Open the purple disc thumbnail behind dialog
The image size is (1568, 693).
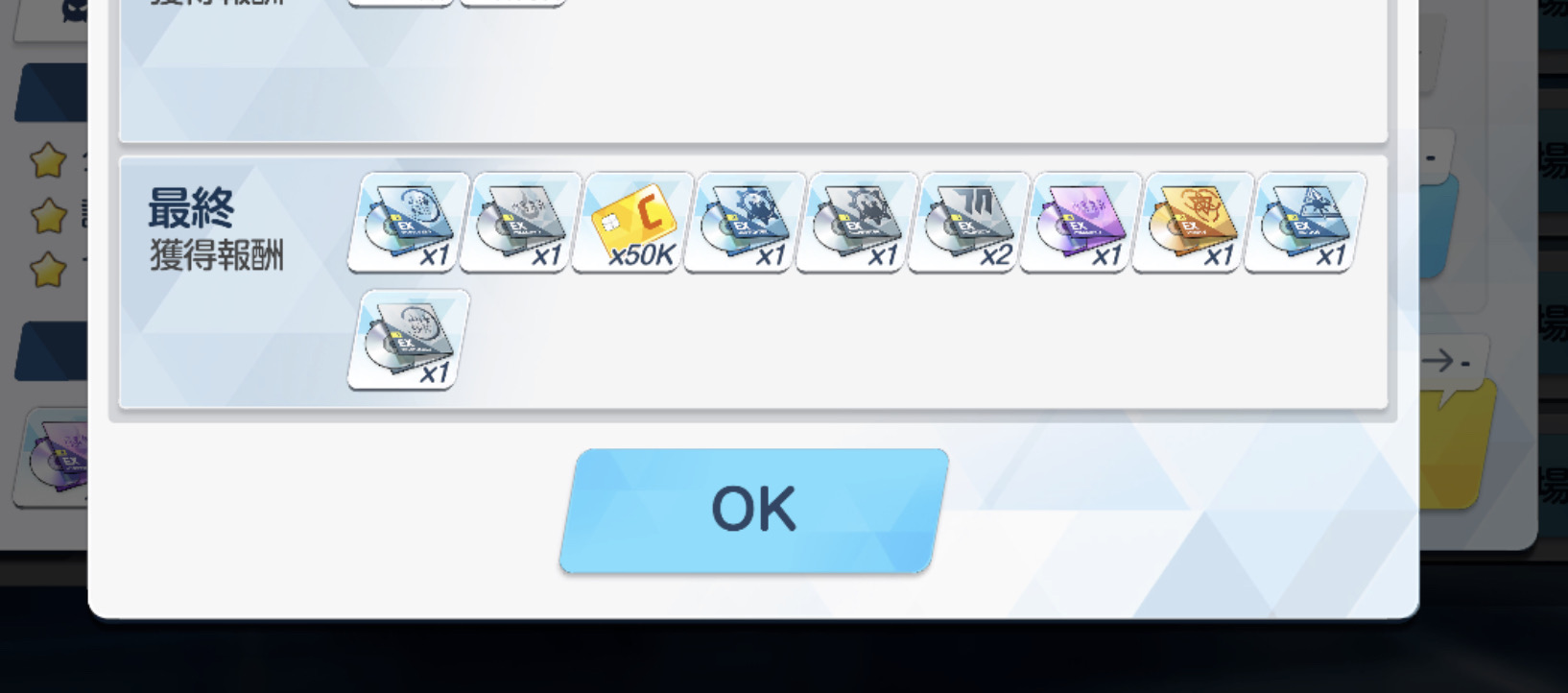tap(53, 459)
